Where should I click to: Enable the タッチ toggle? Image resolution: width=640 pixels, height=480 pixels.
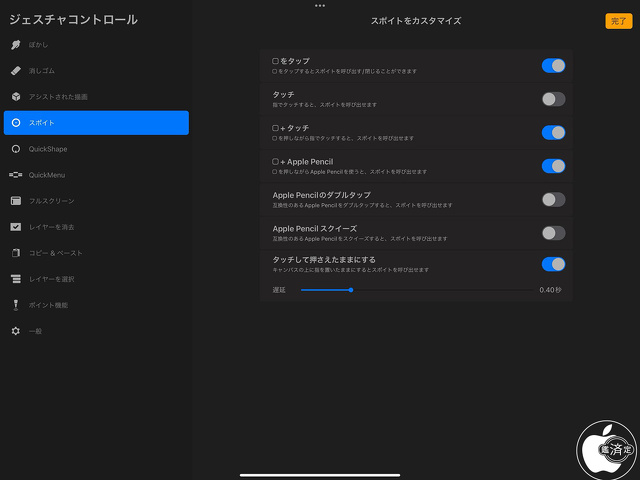(x=553, y=99)
